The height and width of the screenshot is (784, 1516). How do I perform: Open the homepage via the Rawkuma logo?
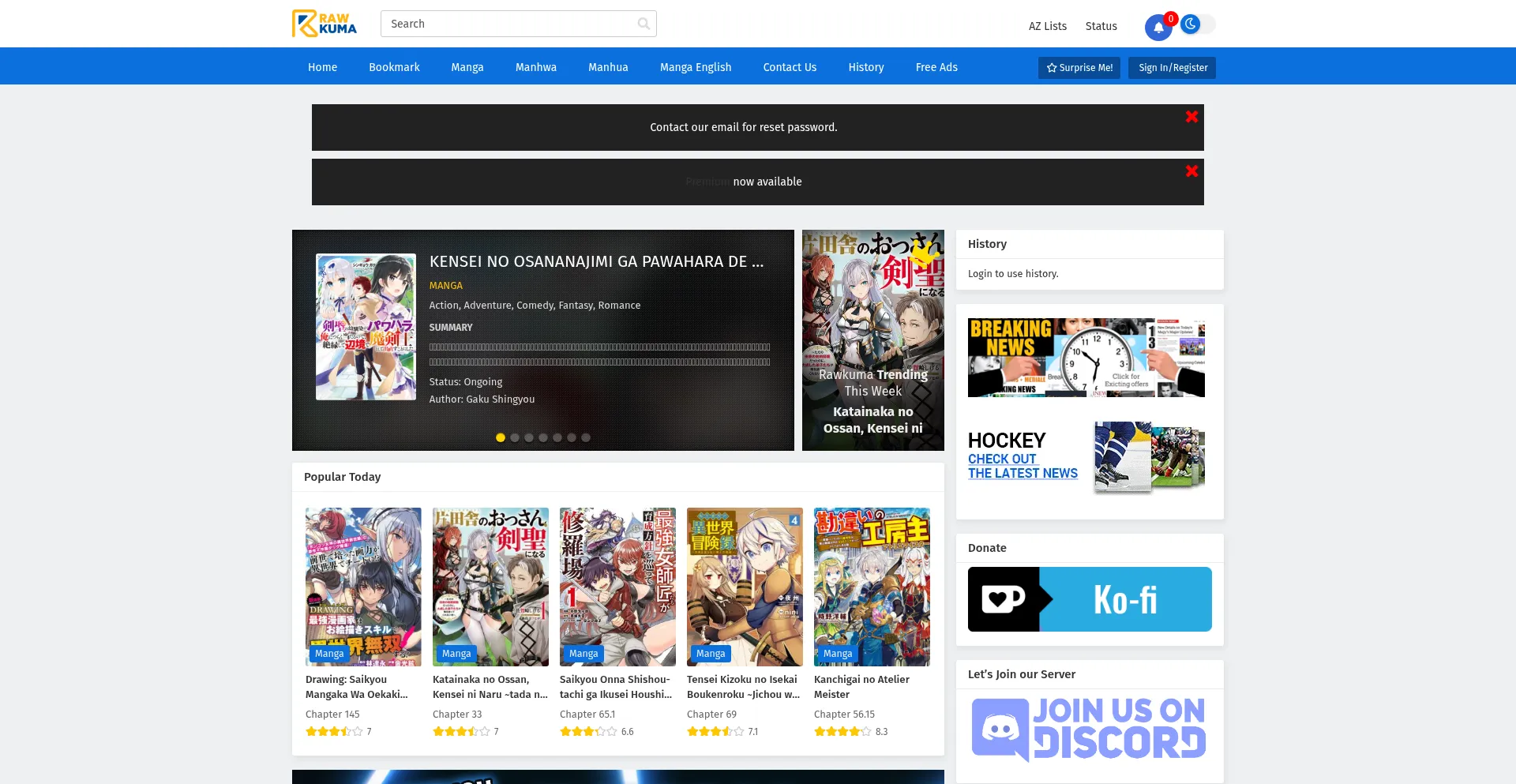(325, 23)
